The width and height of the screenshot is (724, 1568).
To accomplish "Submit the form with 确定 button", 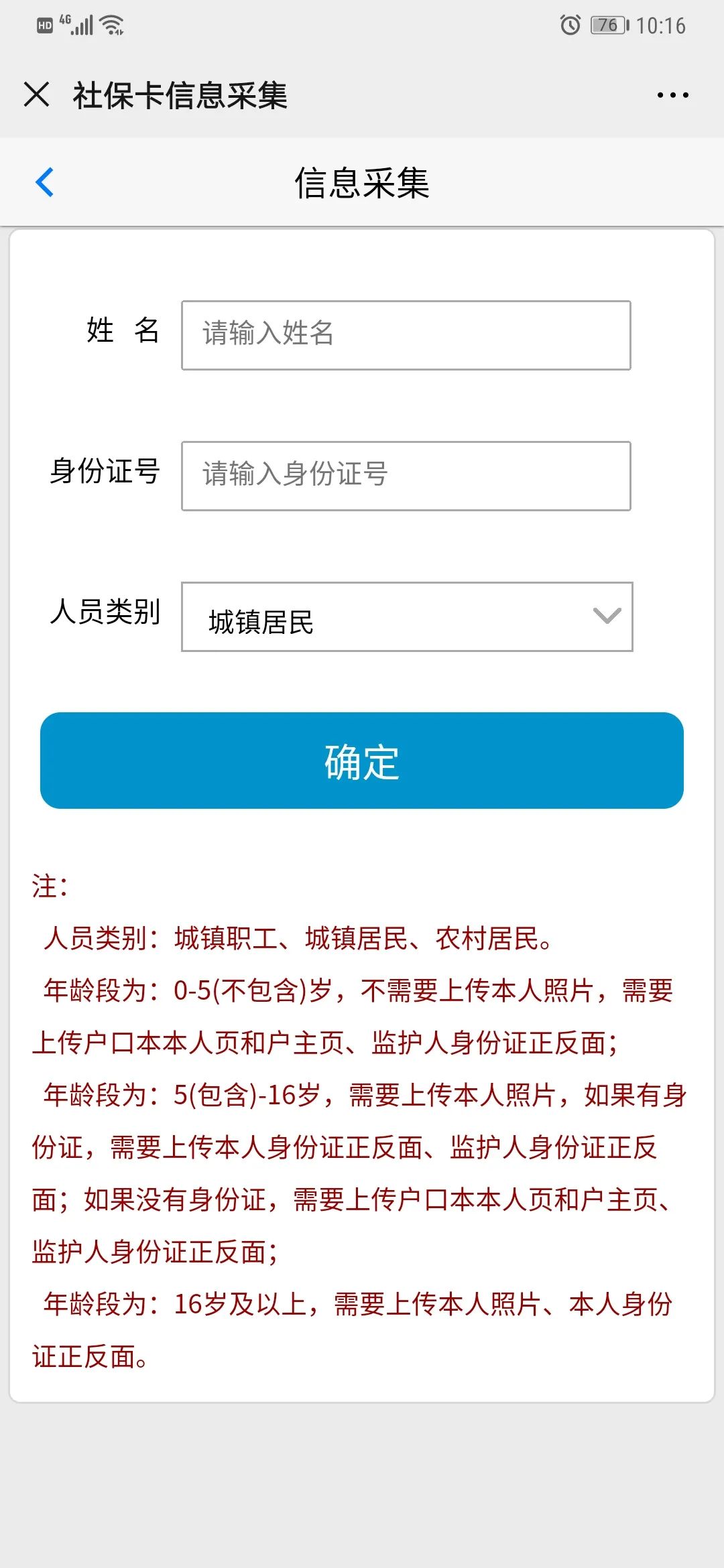I will [x=362, y=761].
